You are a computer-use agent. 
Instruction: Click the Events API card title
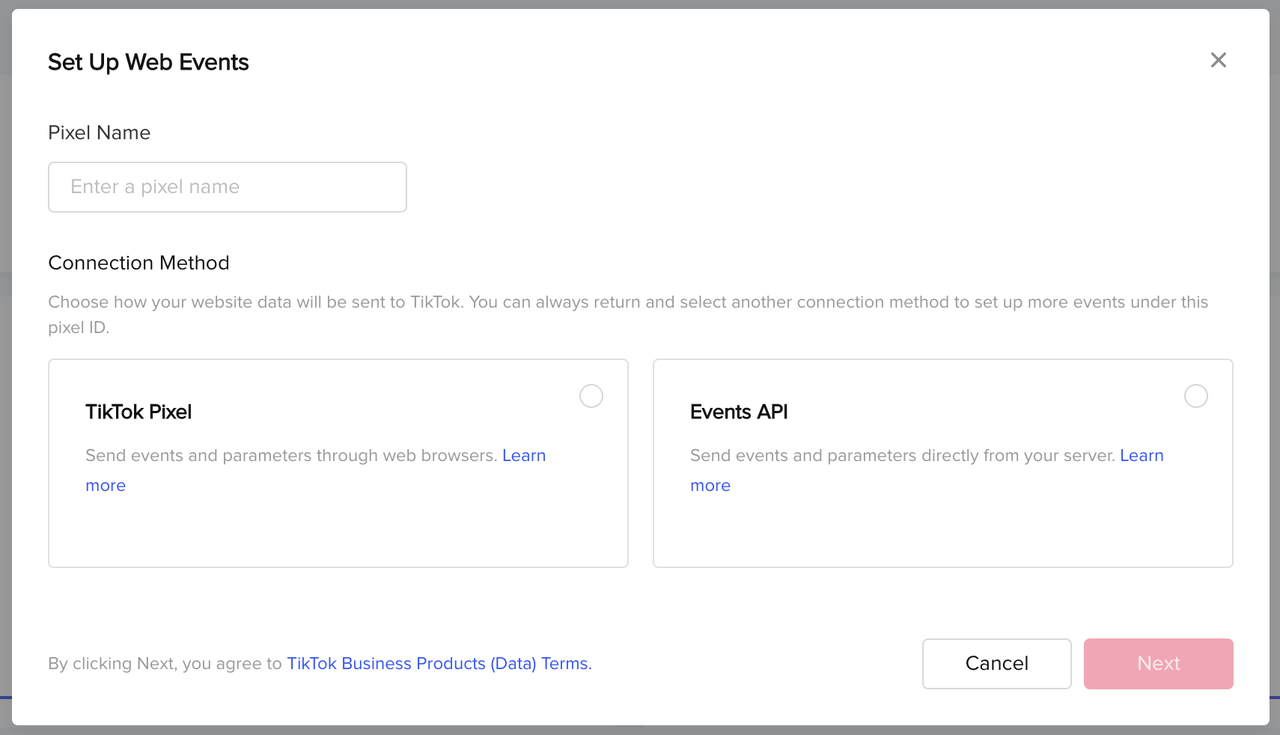coord(739,412)
